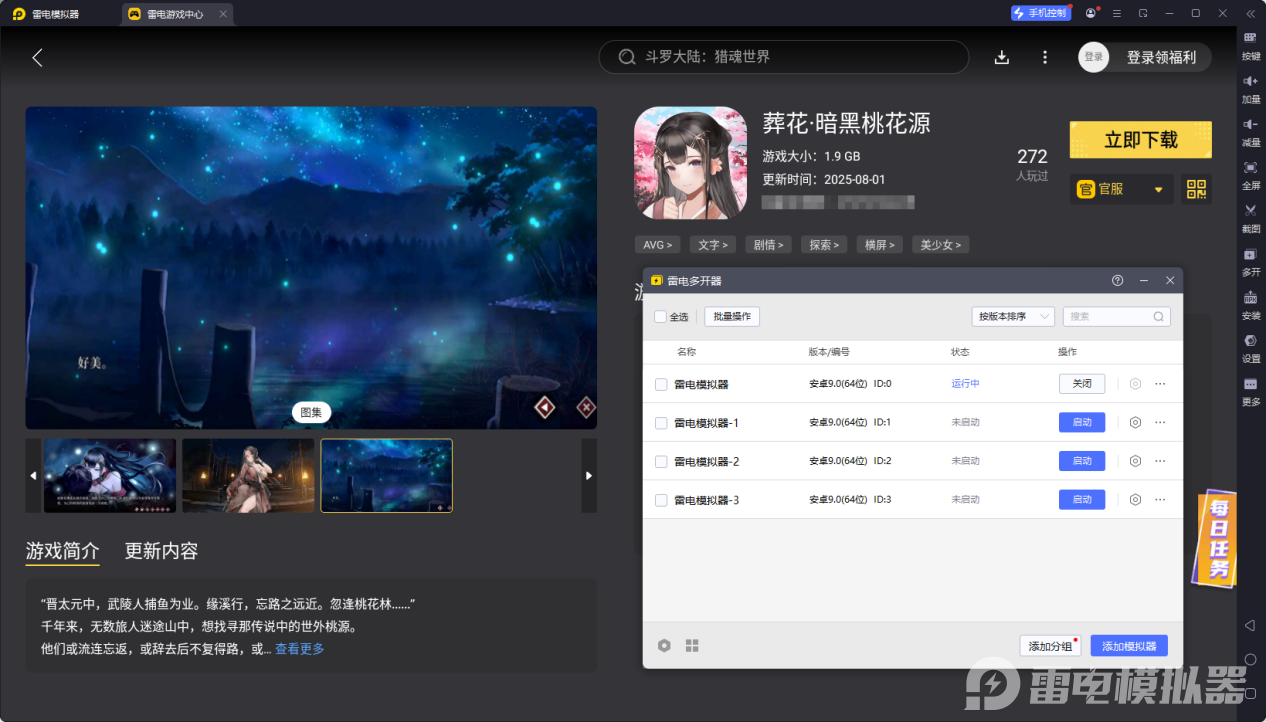This screenshot has height=722, width=1266.
Task: Click 启动 for 雷电模拟器-1
Action: (x=1082, y=422)
